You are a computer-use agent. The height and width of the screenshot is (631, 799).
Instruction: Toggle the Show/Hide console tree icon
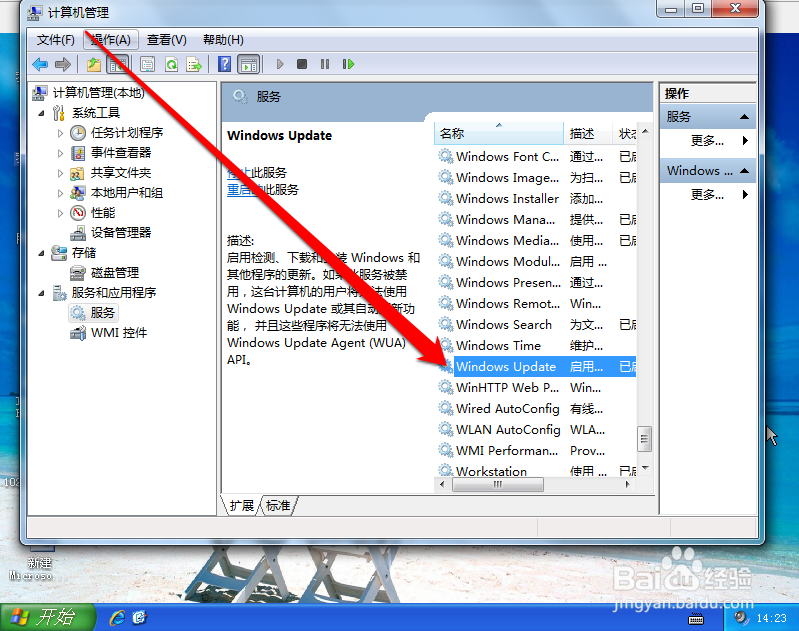click(x=118, y=64)
